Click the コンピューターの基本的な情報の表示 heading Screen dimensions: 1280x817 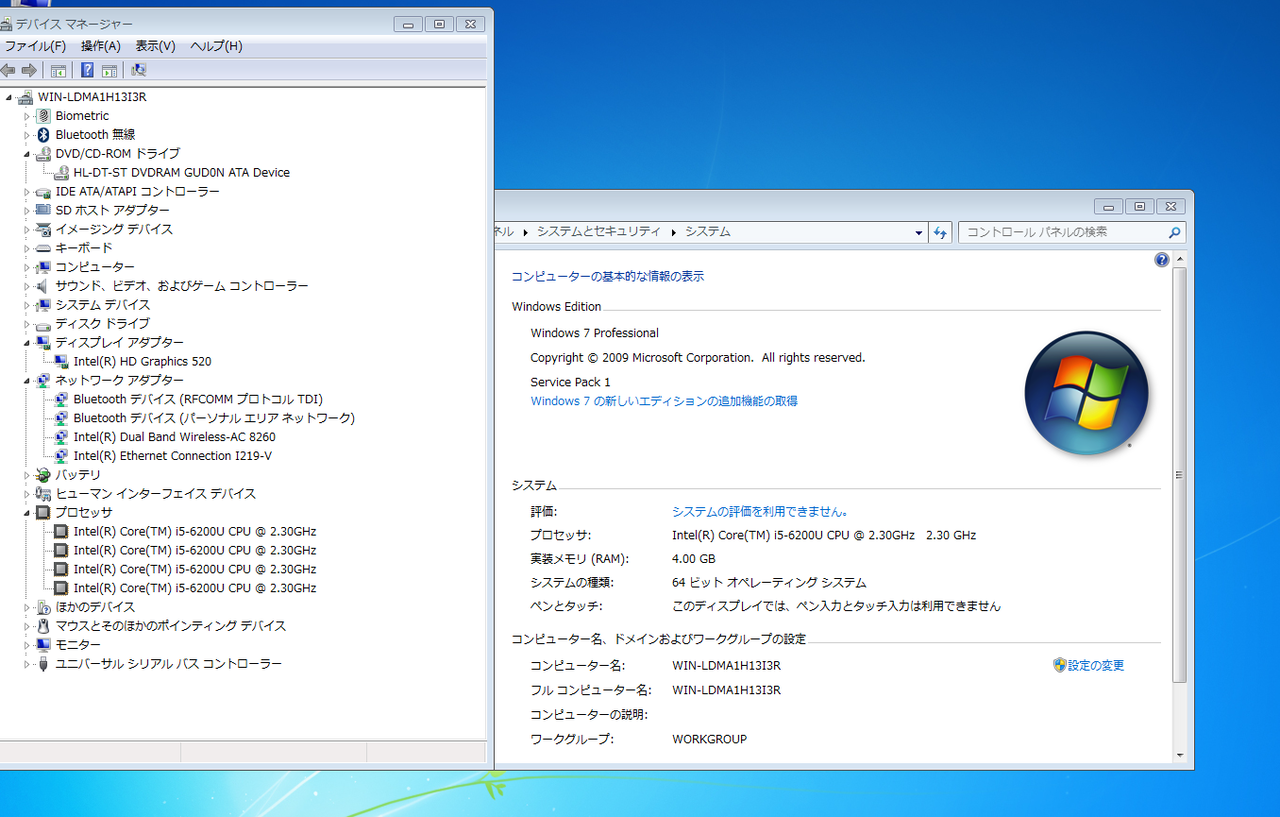(607, 276)
